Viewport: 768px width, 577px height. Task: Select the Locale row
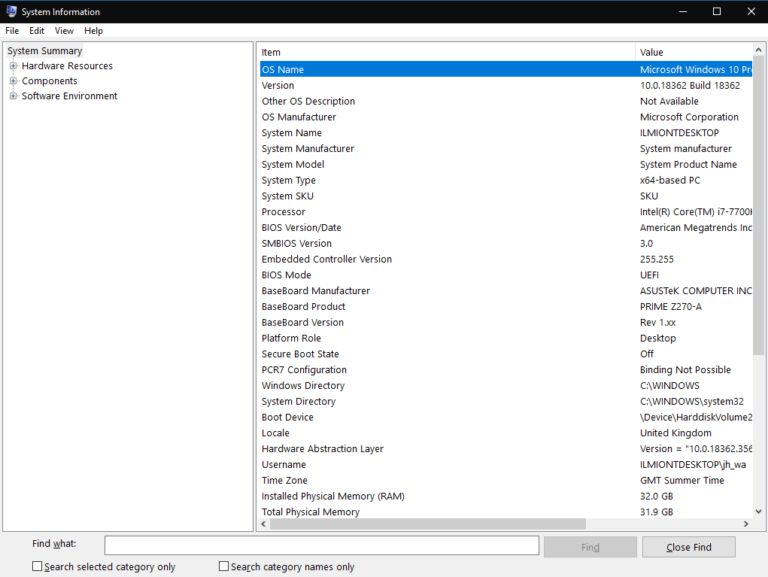click(x=506, y=433)
